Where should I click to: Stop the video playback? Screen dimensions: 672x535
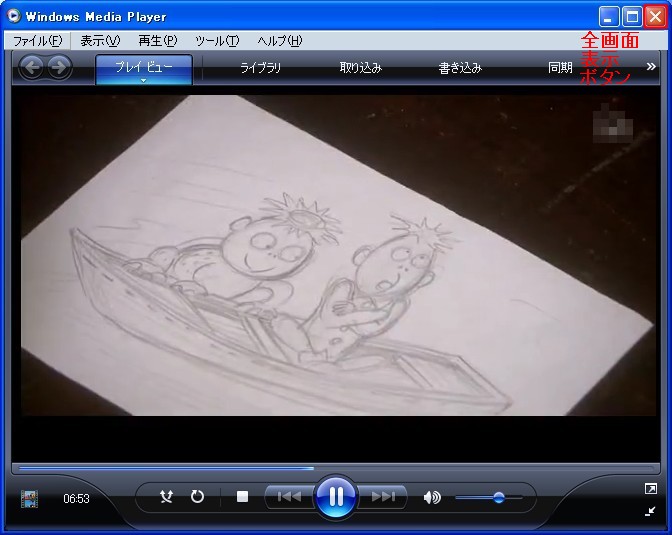(x=243, y=496)
